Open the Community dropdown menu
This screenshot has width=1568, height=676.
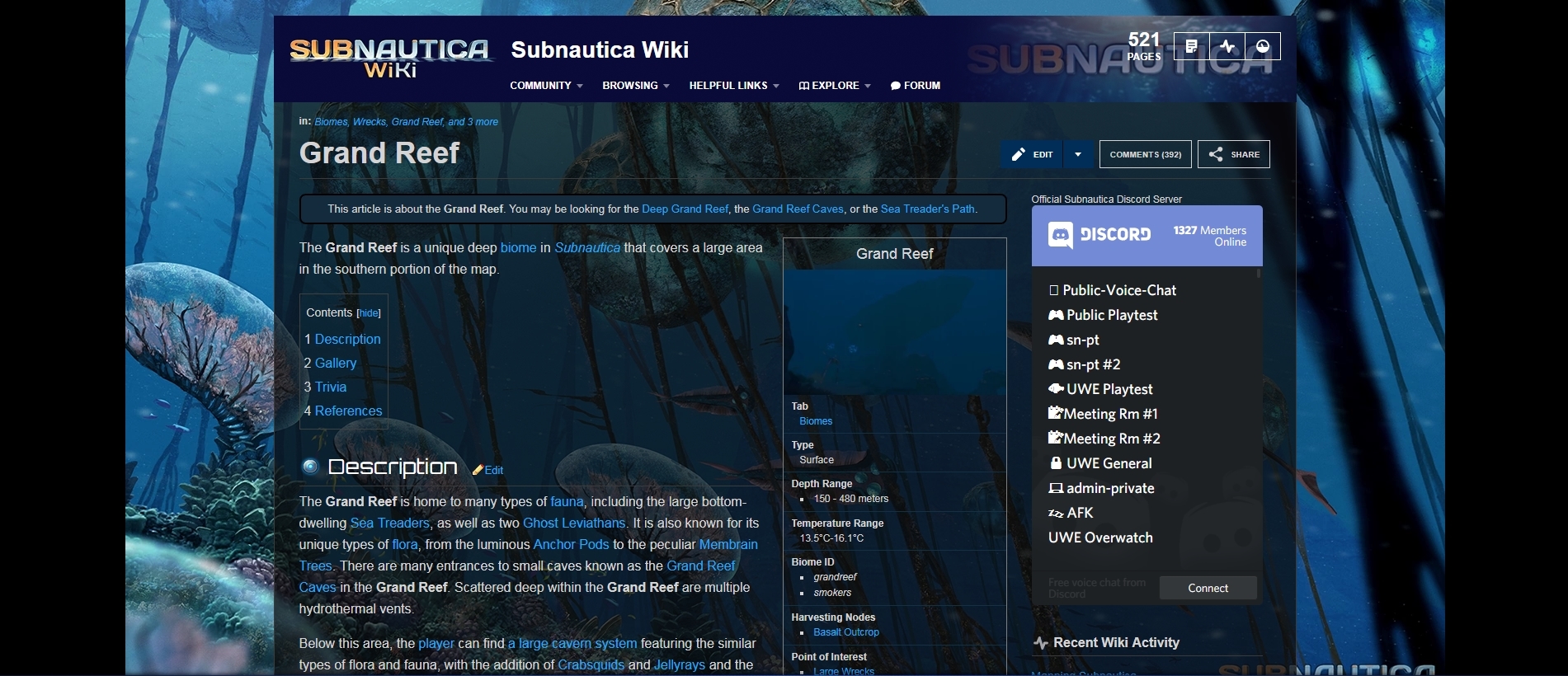coord(546,86)
